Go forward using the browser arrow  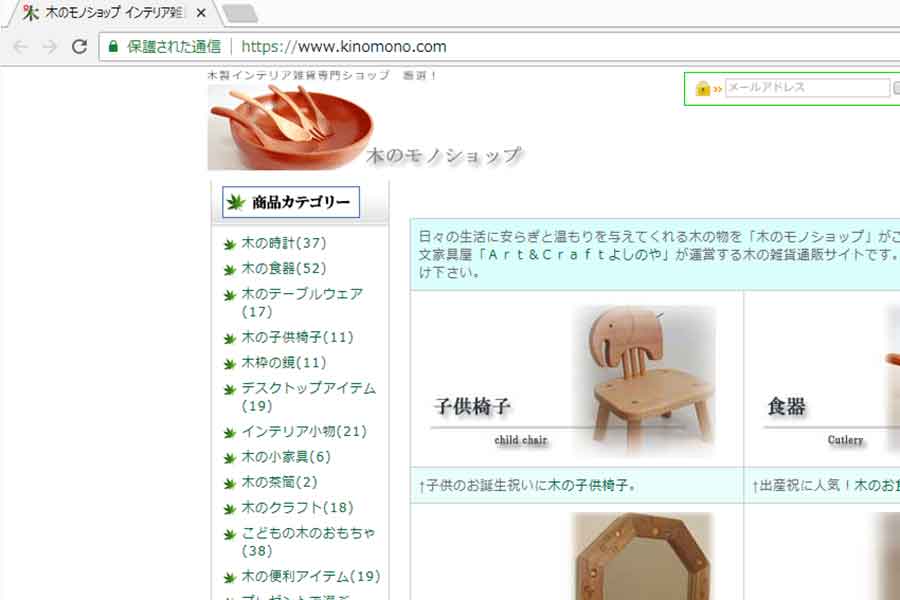pyautogui.click(x=50, y=47)
